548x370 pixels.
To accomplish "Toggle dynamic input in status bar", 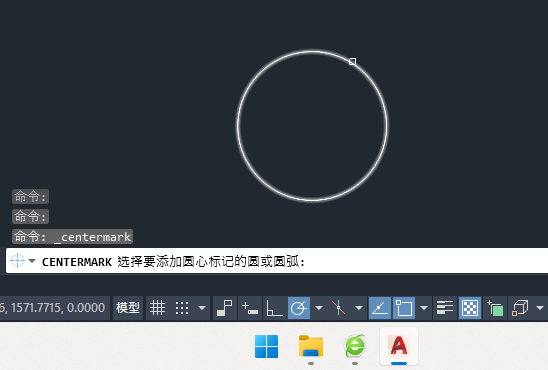I will pos(250,308).
